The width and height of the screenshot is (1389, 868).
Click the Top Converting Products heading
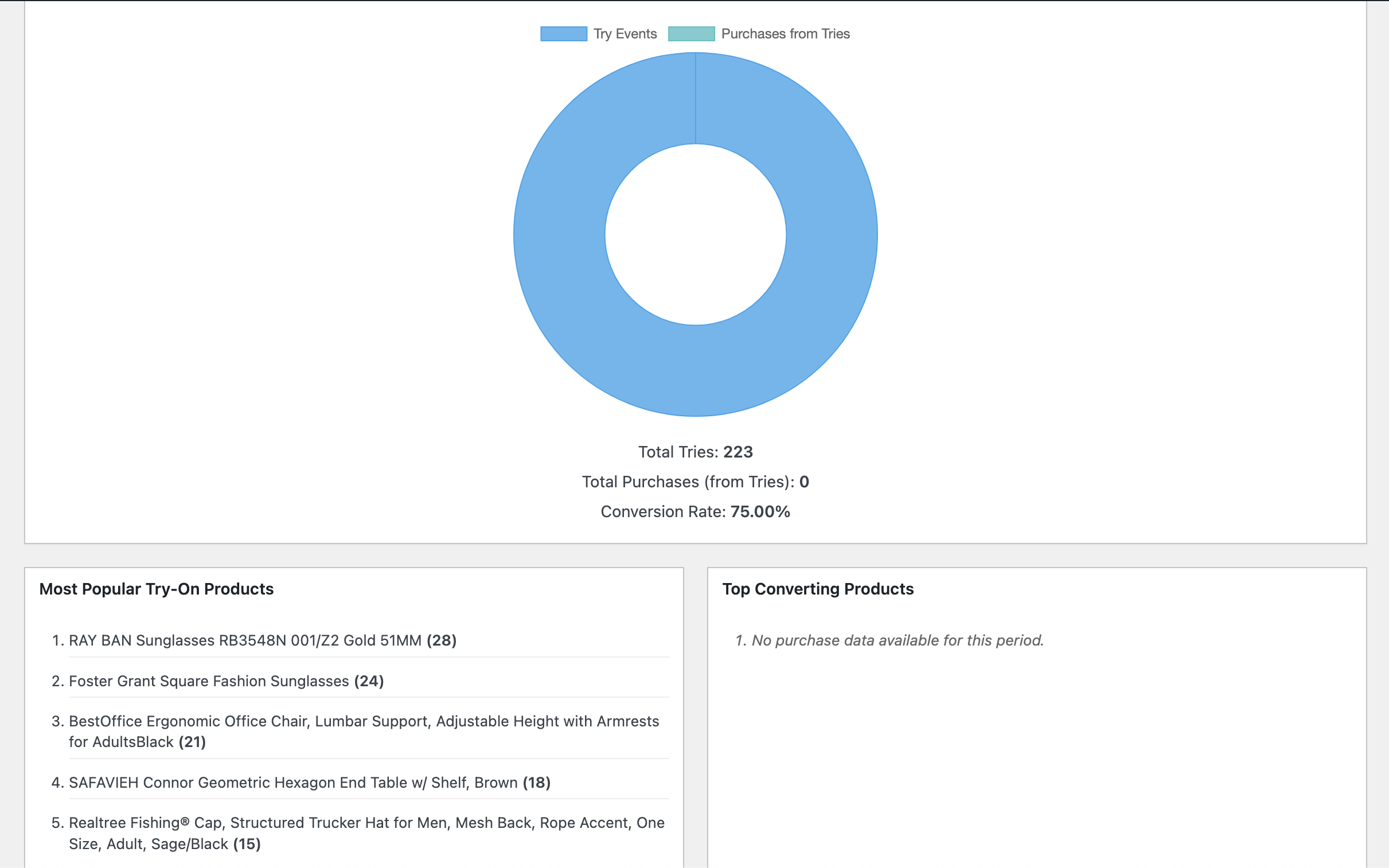click(x=817, y=589)
